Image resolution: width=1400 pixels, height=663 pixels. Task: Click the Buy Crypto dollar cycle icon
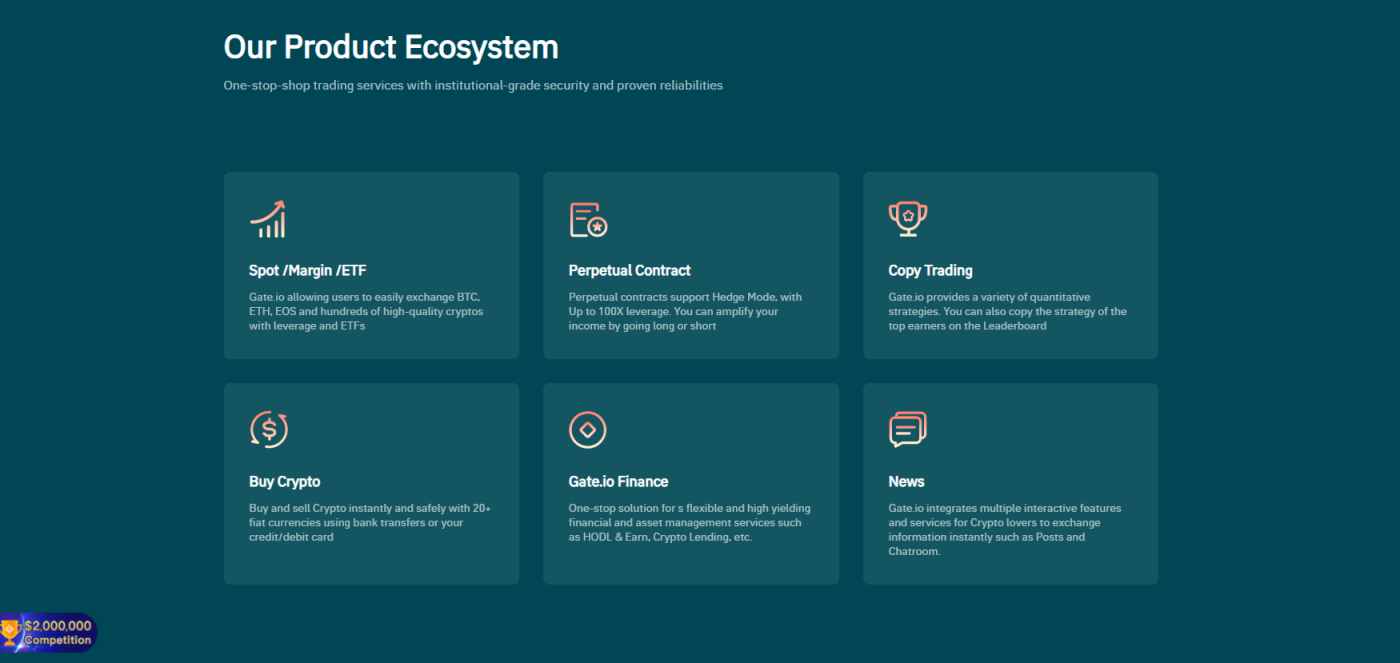pyautogui.click(x=268, y=430)
